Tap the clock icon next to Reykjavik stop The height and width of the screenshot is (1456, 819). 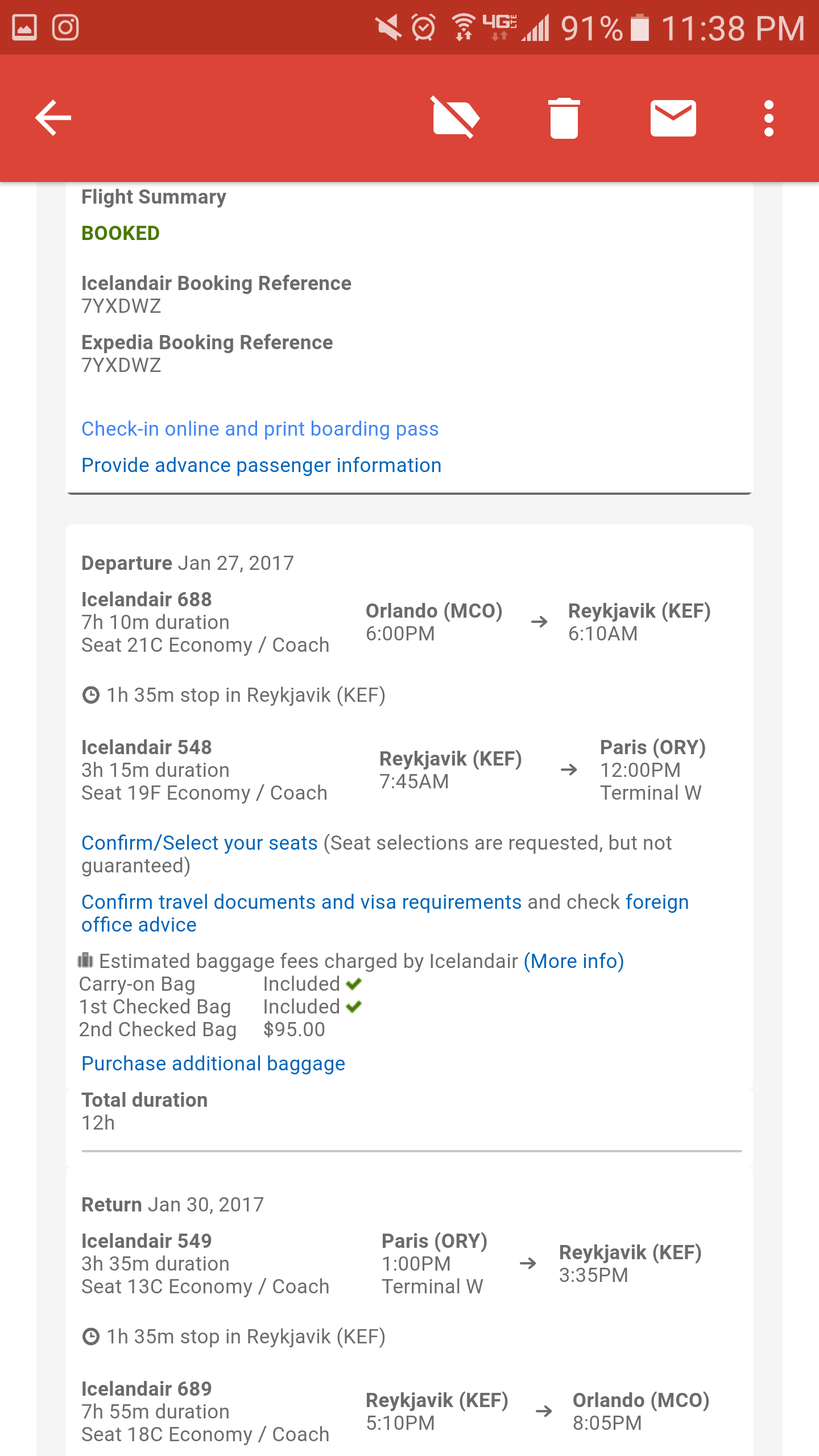coord(90,694)
